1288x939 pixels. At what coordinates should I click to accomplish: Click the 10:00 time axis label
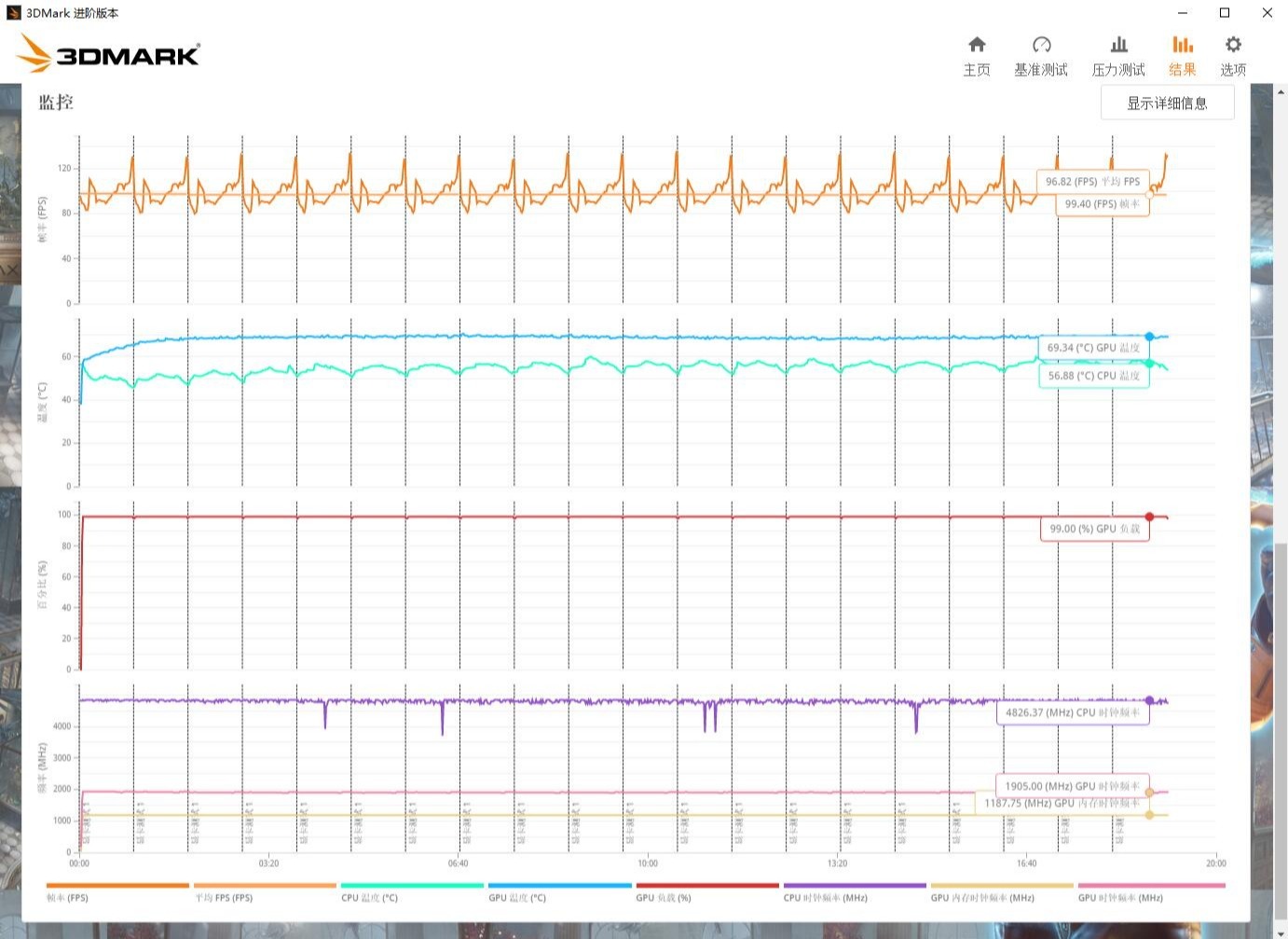click(648, 863)
